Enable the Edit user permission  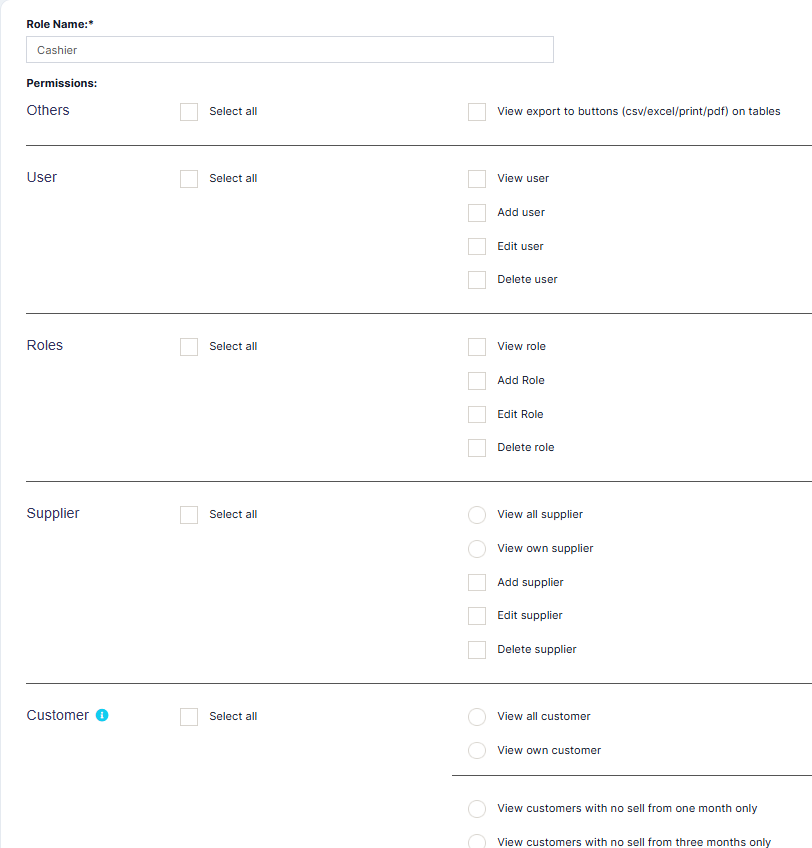477,247
